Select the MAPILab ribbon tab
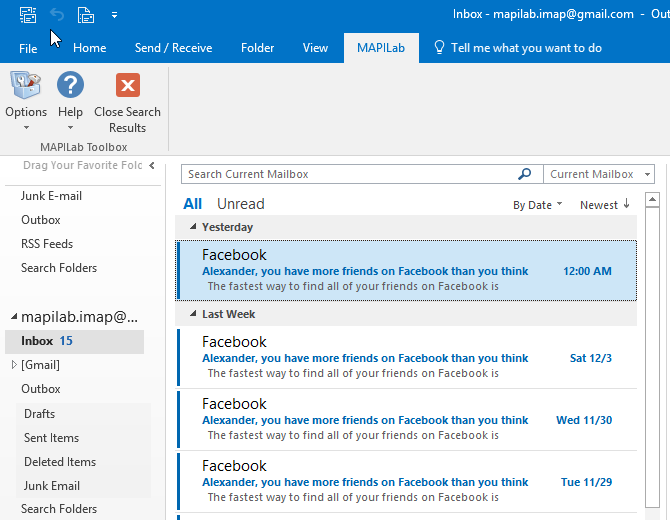The height and width of the screenshot is (520, 670). click(x=381, y=48)
